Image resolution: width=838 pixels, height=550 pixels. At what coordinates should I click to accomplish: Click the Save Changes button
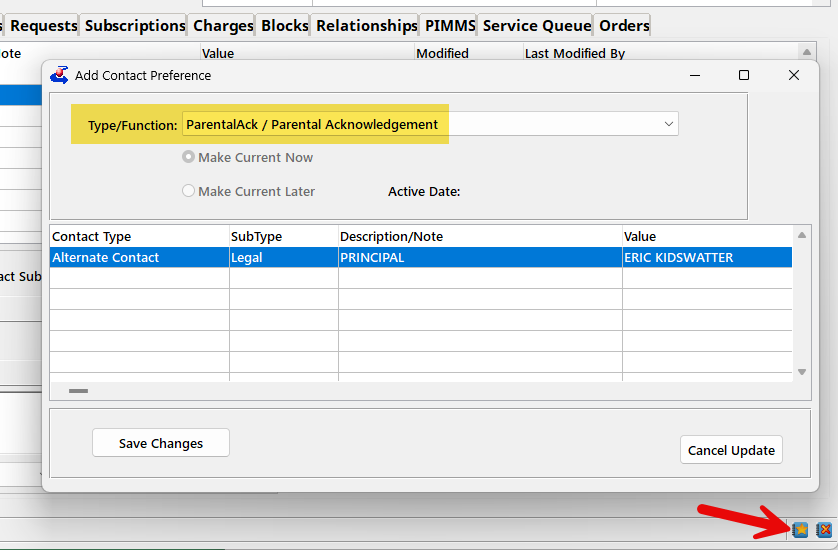coord(161,443)
